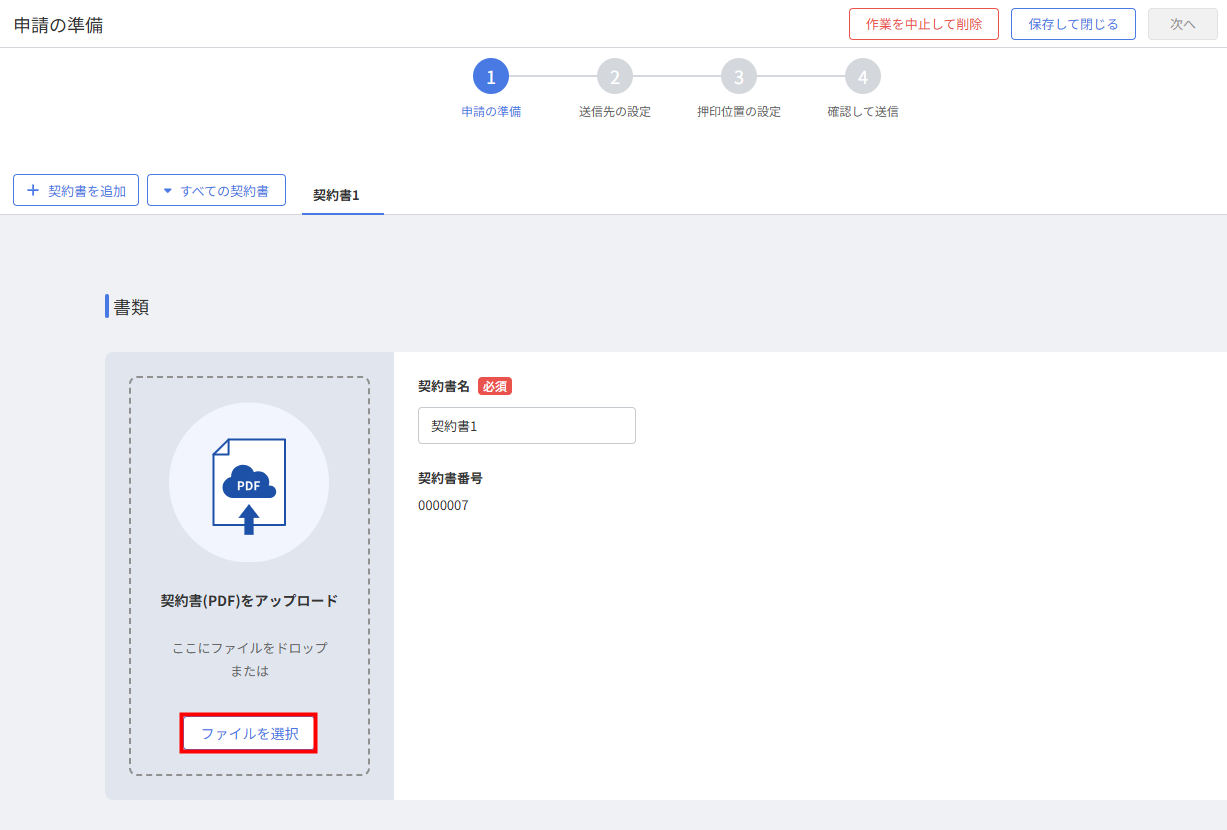This screenshot has height=830, width=1227.
Task: Select the step 3 circle in stepper
Action: click(x=739, y=77)
